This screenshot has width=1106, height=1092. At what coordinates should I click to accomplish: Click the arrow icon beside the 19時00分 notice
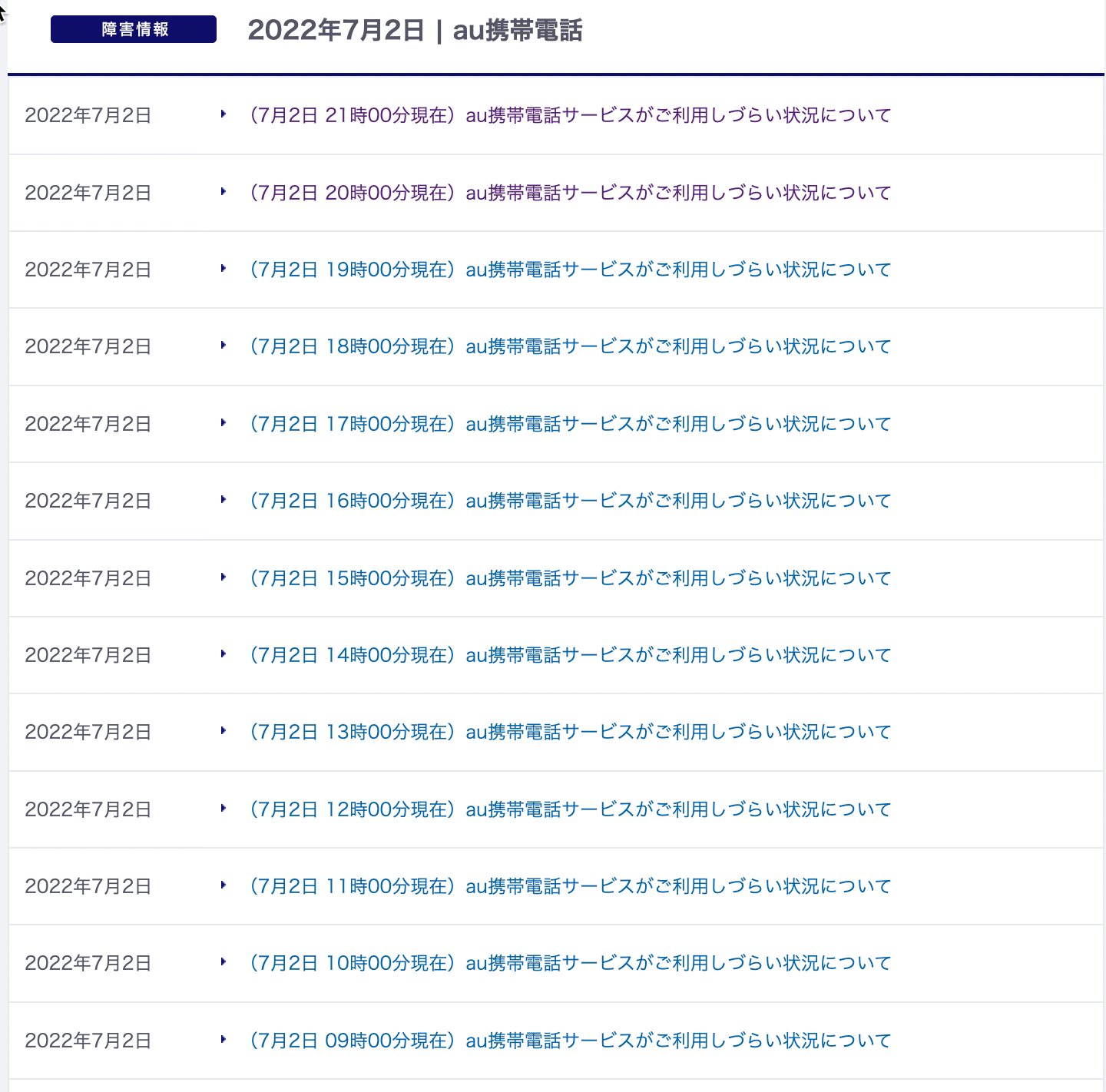tap(223, 268)
